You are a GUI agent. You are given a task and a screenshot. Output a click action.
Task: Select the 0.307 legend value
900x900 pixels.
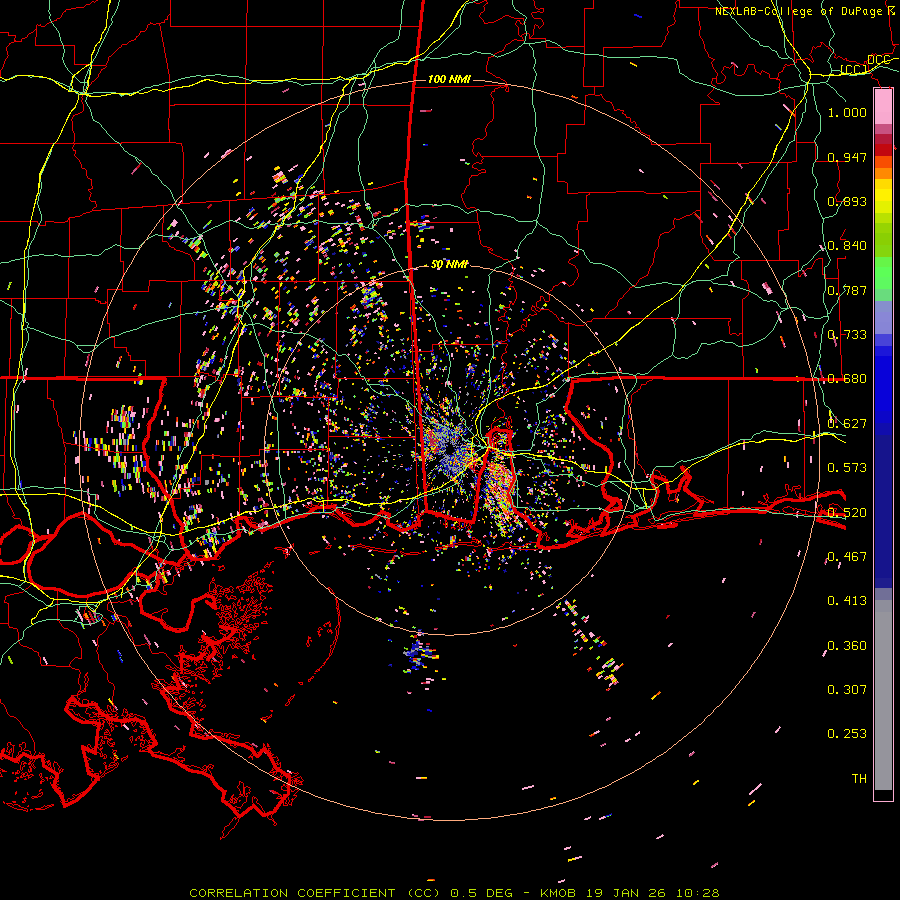click(x=847, y=690)
